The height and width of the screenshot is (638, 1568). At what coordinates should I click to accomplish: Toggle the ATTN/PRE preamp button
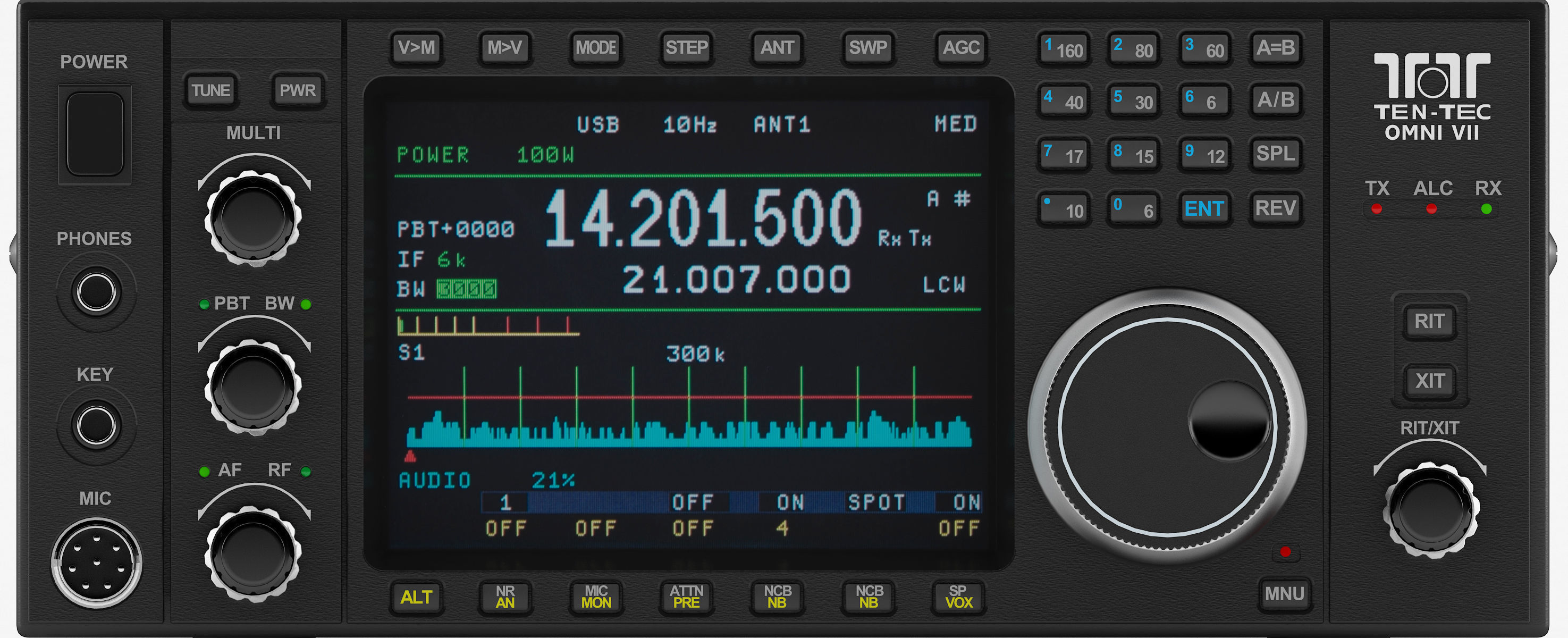[x=686, y=597]
